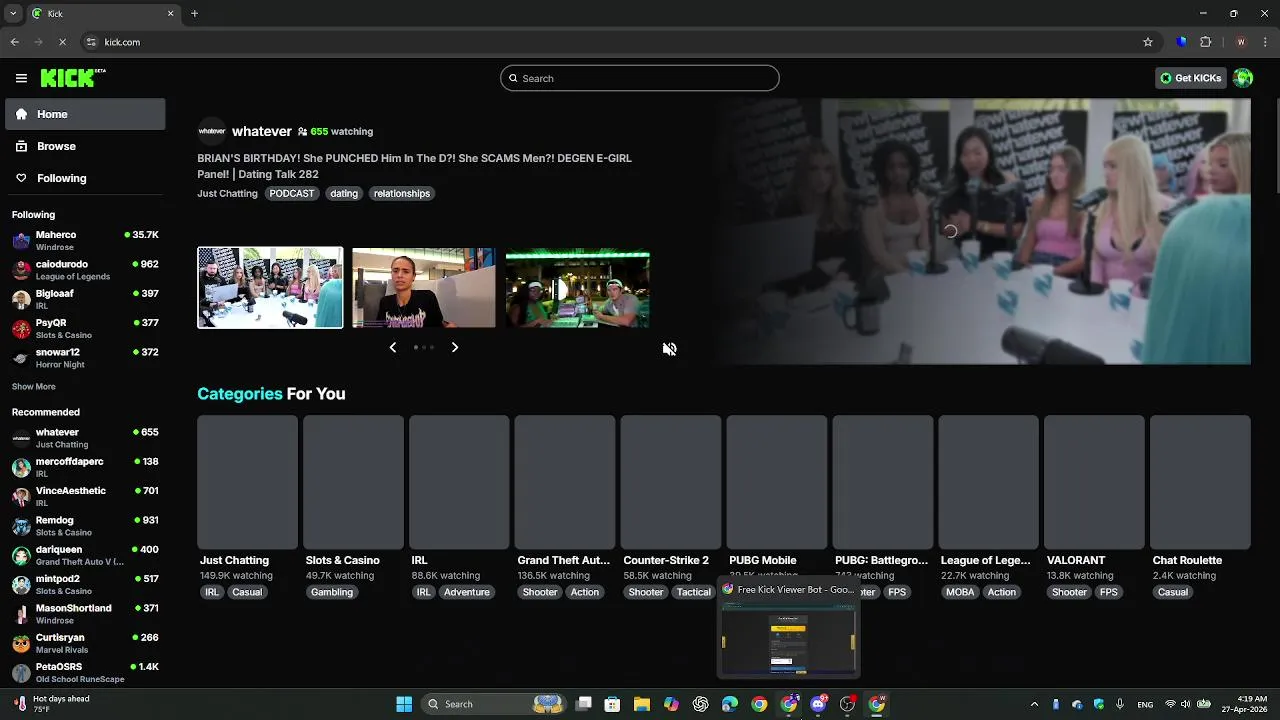Image resolution: width=1280 pixels, height=720 pixels.
Task: Open the Chat Roulette category card
Action: [x=1200, y=482]
